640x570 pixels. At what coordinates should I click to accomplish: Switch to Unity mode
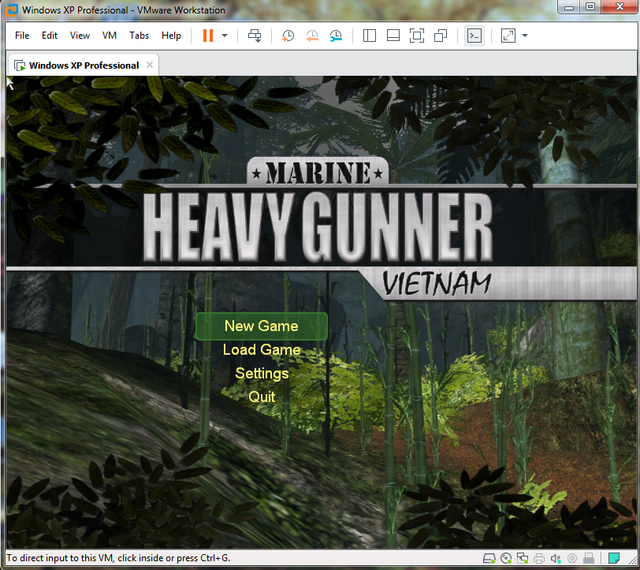[440, 36]
